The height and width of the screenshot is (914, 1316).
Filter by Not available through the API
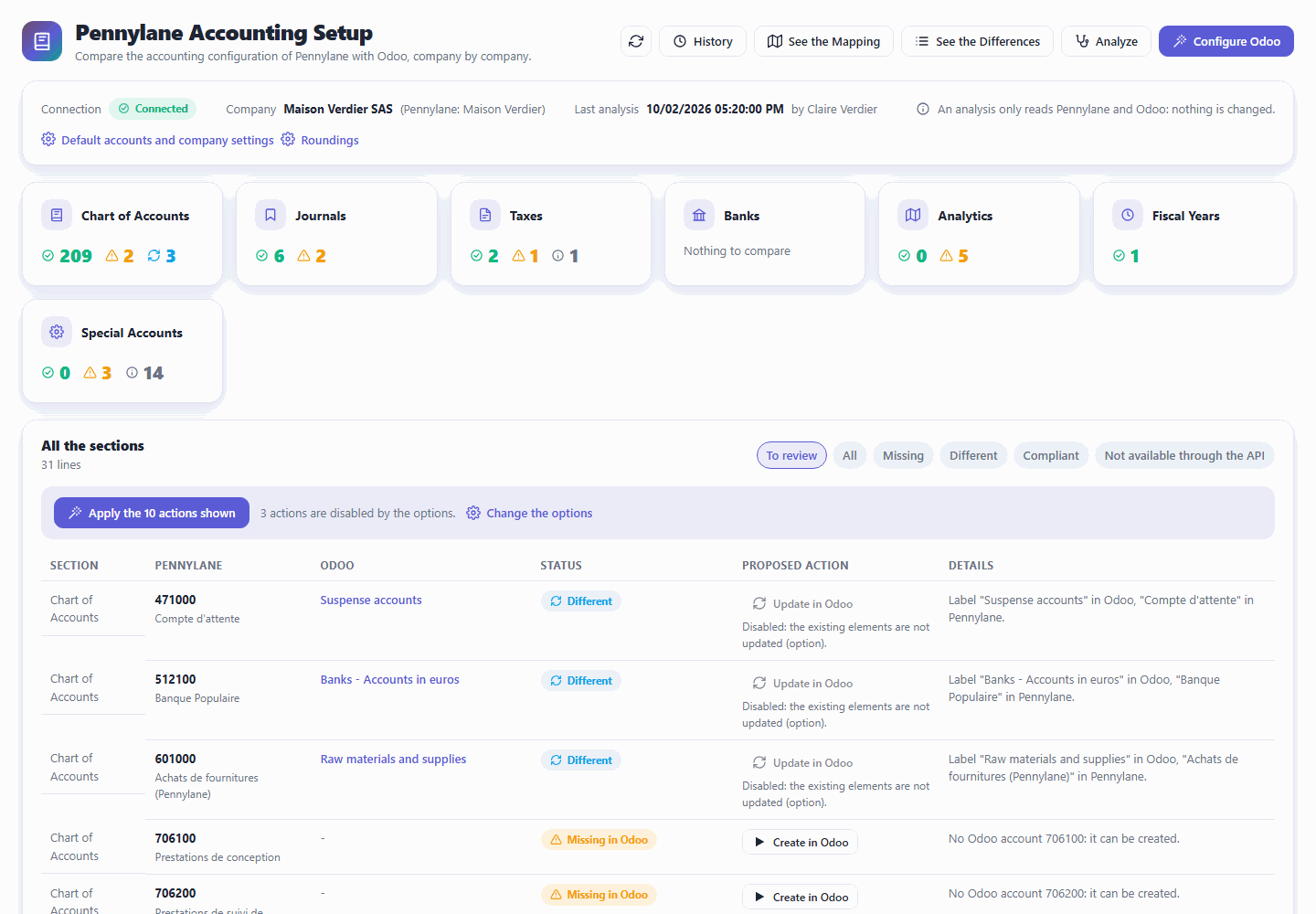click(1184, 455)
